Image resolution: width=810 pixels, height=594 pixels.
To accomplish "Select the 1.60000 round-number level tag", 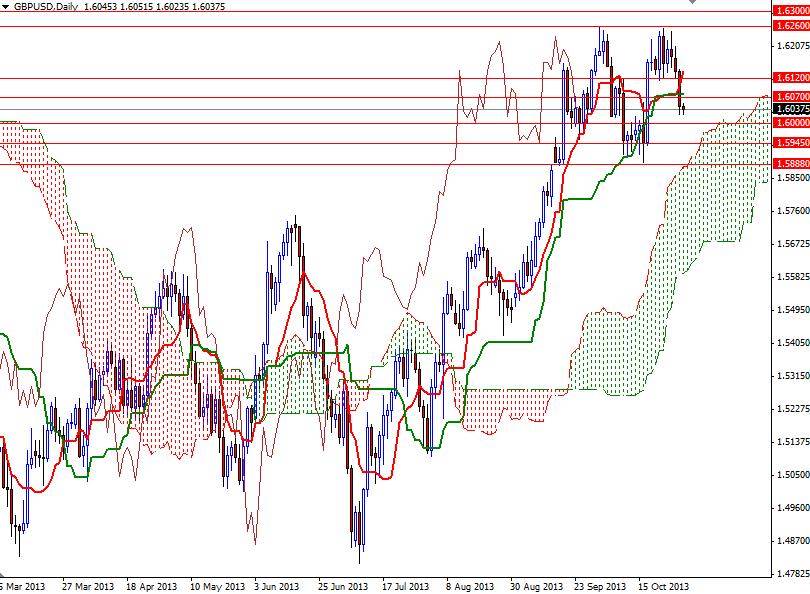I will point(788,122).
